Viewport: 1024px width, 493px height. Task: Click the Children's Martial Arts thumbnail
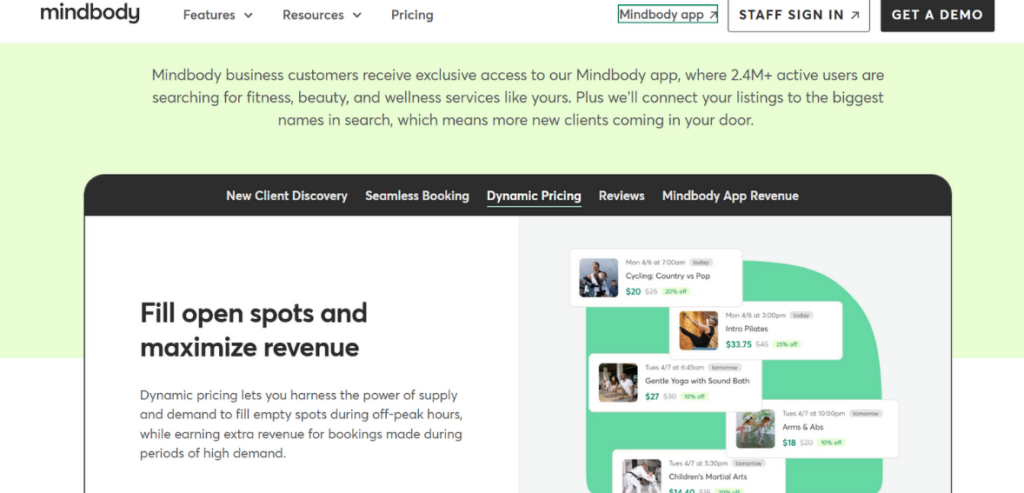(641, 476)
